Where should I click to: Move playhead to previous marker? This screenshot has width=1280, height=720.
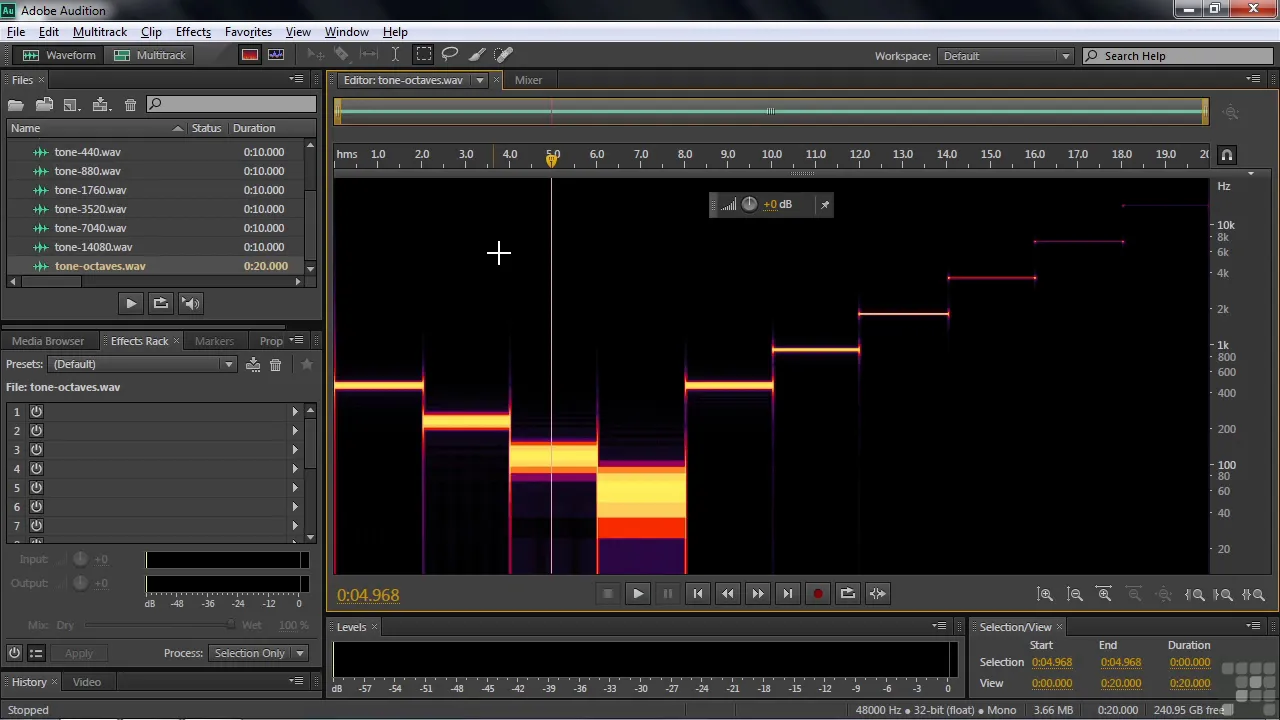coord(698,594)
